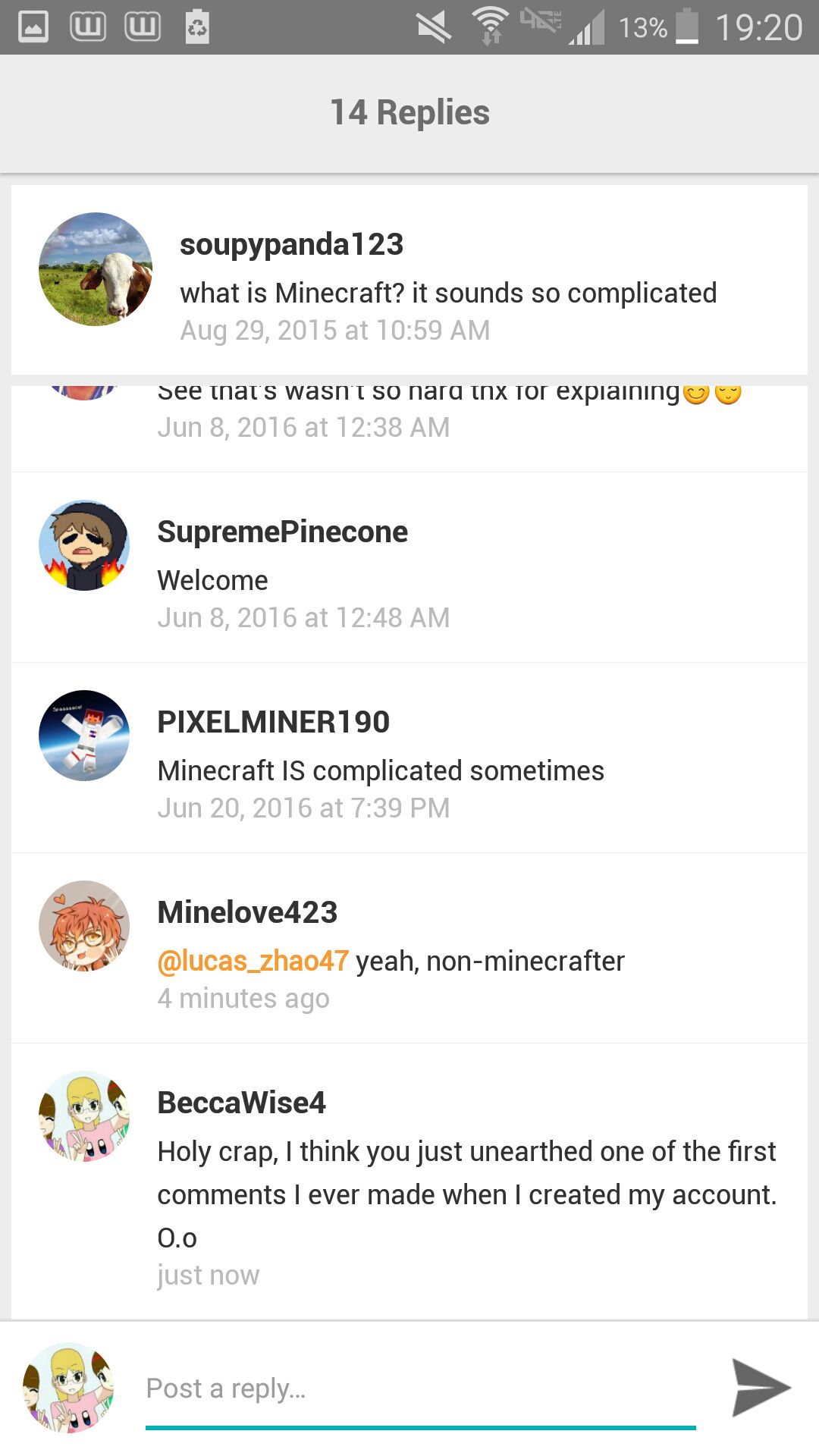Open soupypanda123 username
The height and width of the screenshot is (1456, 819).
click(x=292, y=245)
